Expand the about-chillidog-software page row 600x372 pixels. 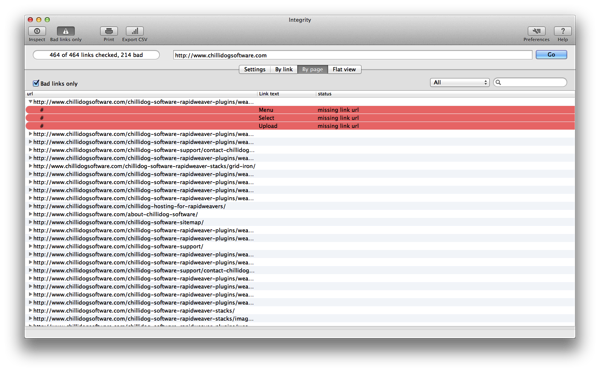pyautogui.click(x=30, y=214)
